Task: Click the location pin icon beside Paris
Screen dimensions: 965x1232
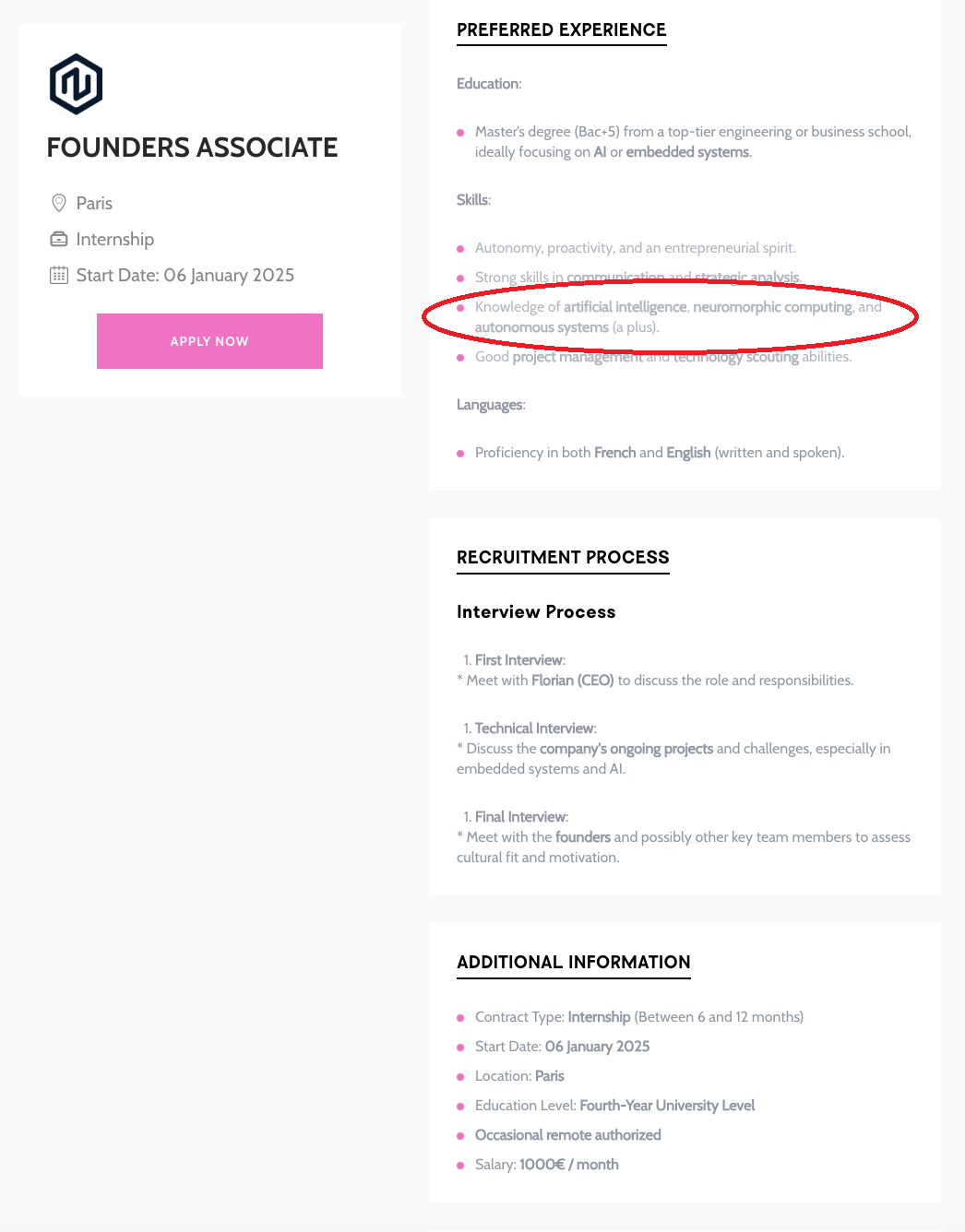Action: pos(59,203)
